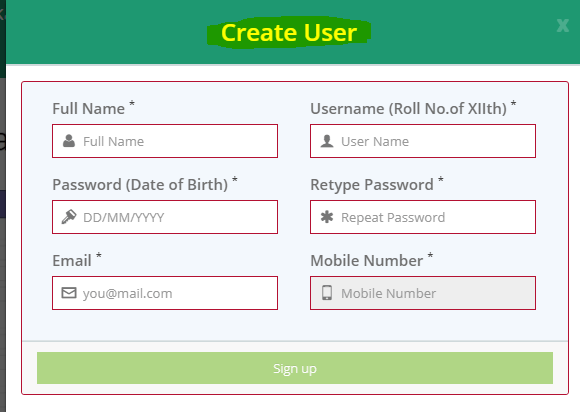This screenshot has width=580, height=412.
Task: Click the 'Password (Date of Birth)' label
Action: [140, 185]
